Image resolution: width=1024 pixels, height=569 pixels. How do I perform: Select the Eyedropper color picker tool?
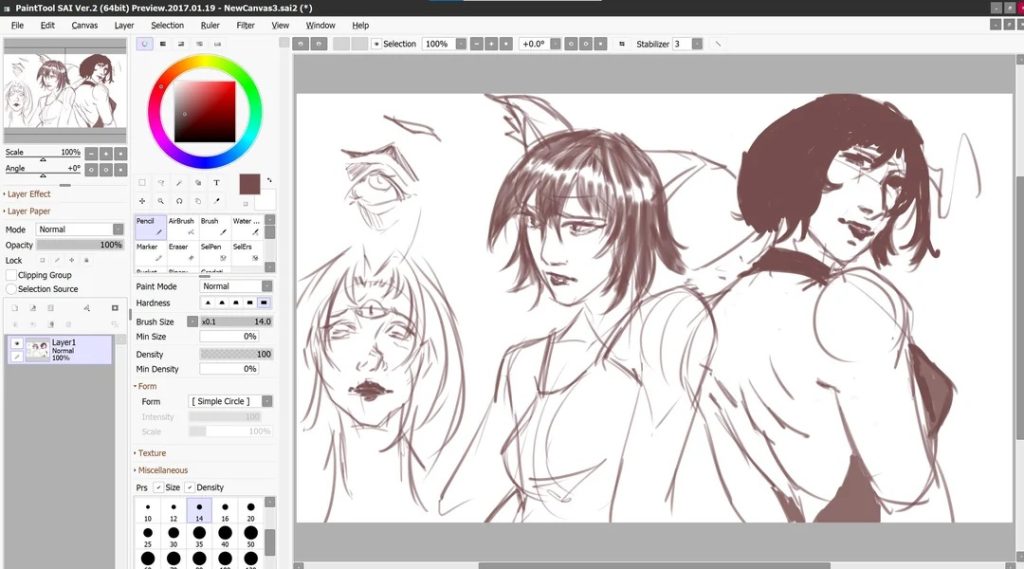click(x=216, y=201)
